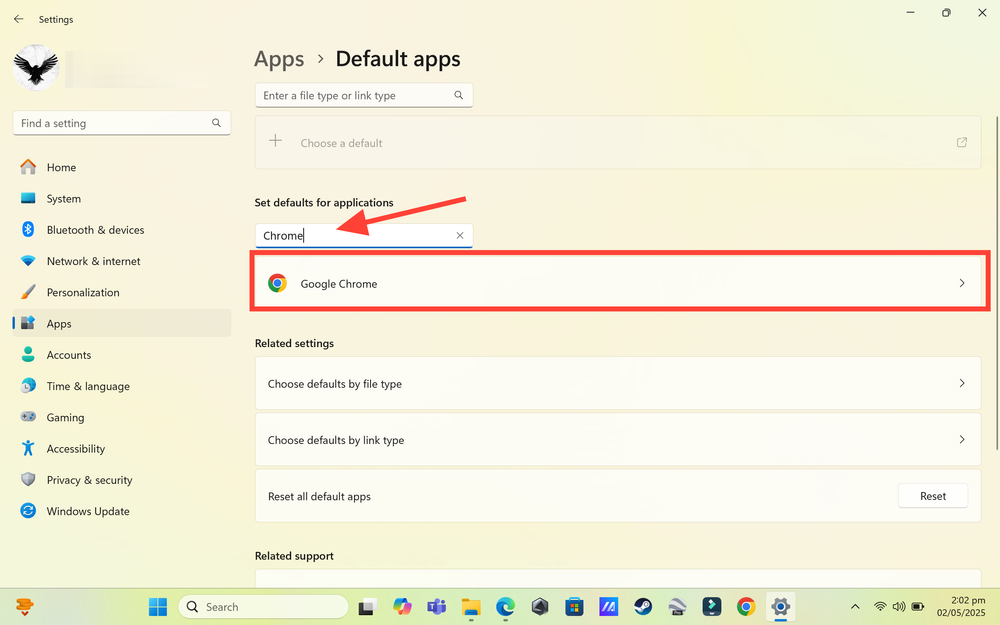Focus the 'Enter a file type or link type' field
This screenshot has width=1000, height=625.
(x=364, y=95)
